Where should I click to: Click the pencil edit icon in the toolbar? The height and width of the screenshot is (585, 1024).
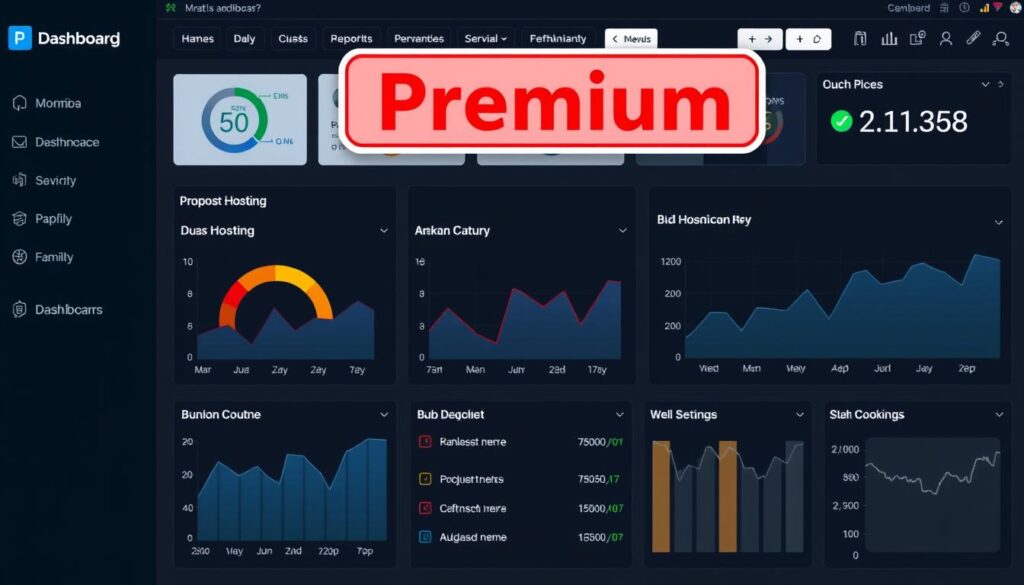971,38
